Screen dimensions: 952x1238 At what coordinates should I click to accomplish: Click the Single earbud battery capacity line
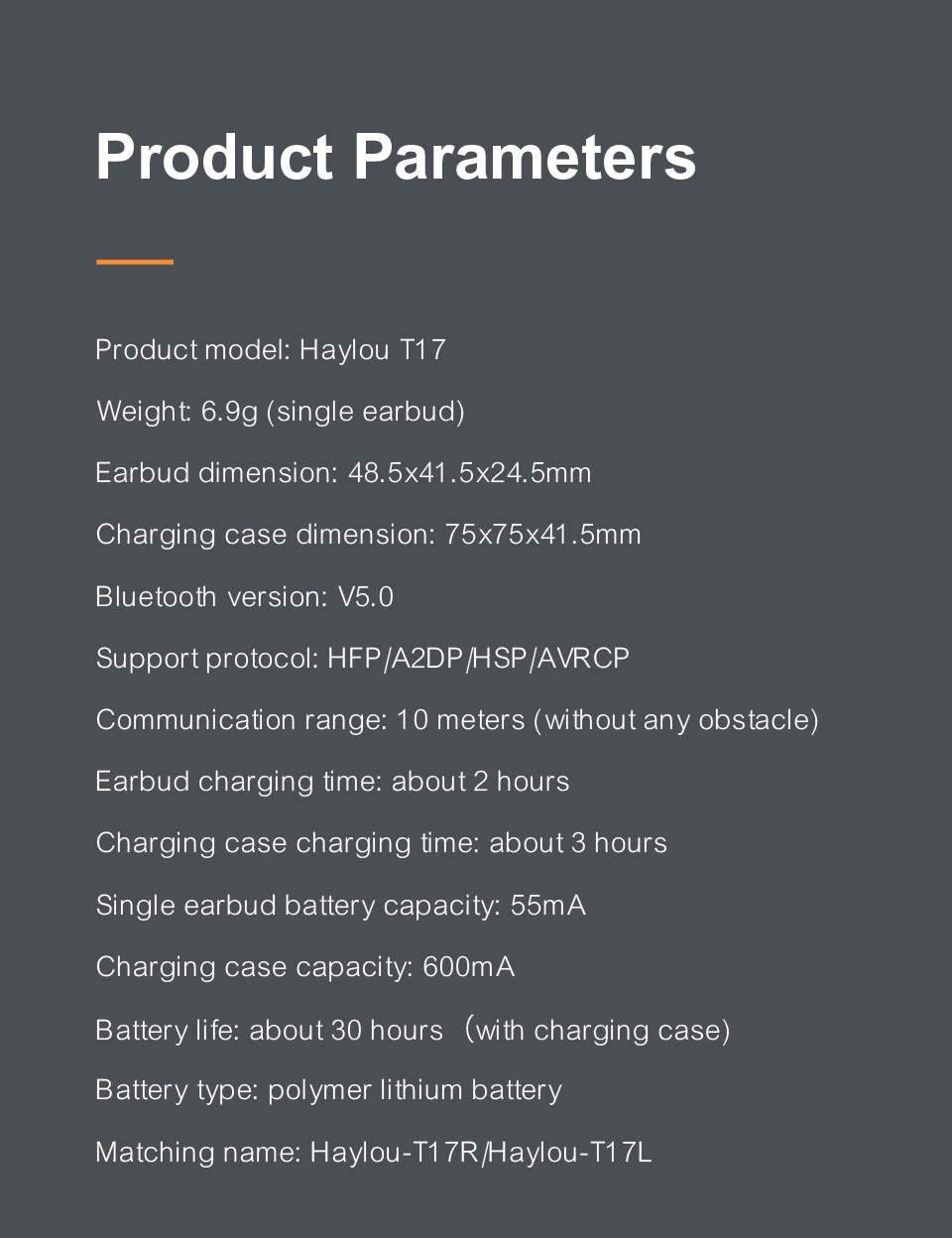click(x=341, y=906)
